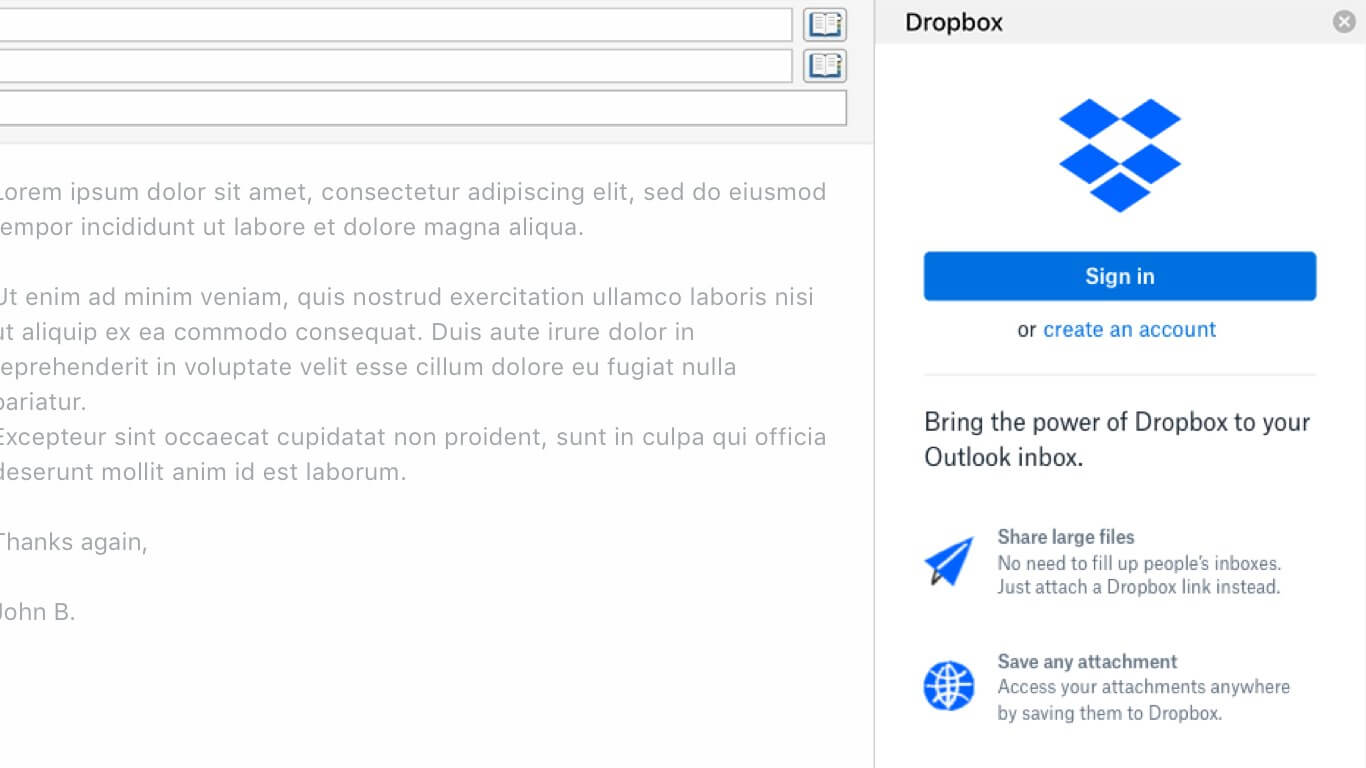This screenshot has height=768, width=1366.
Task: Follow the create an account link
Action: point(1129,330)
